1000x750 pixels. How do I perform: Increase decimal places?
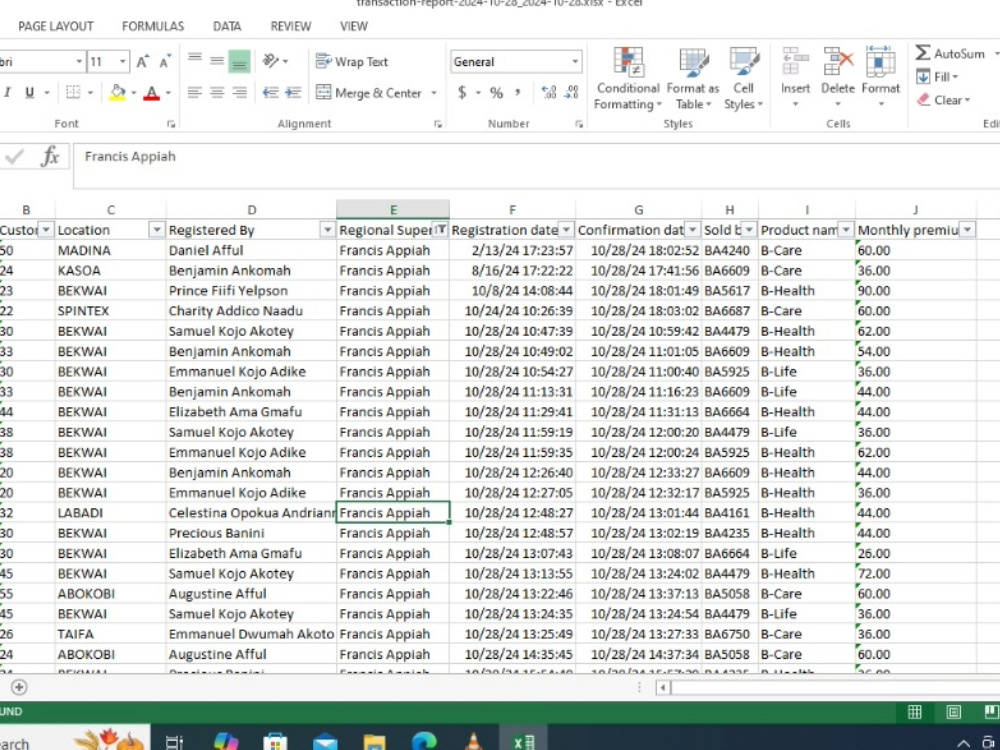[548, 92]
